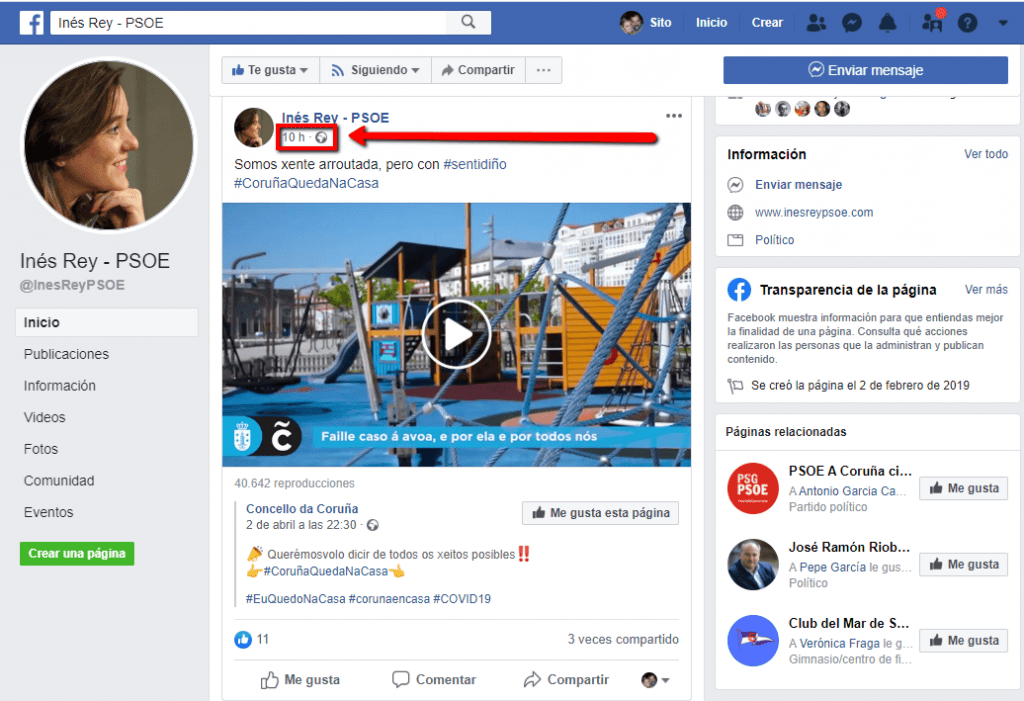Open the Te gusta dropdown
This screenshot has width=1024, height=701.
270,70
